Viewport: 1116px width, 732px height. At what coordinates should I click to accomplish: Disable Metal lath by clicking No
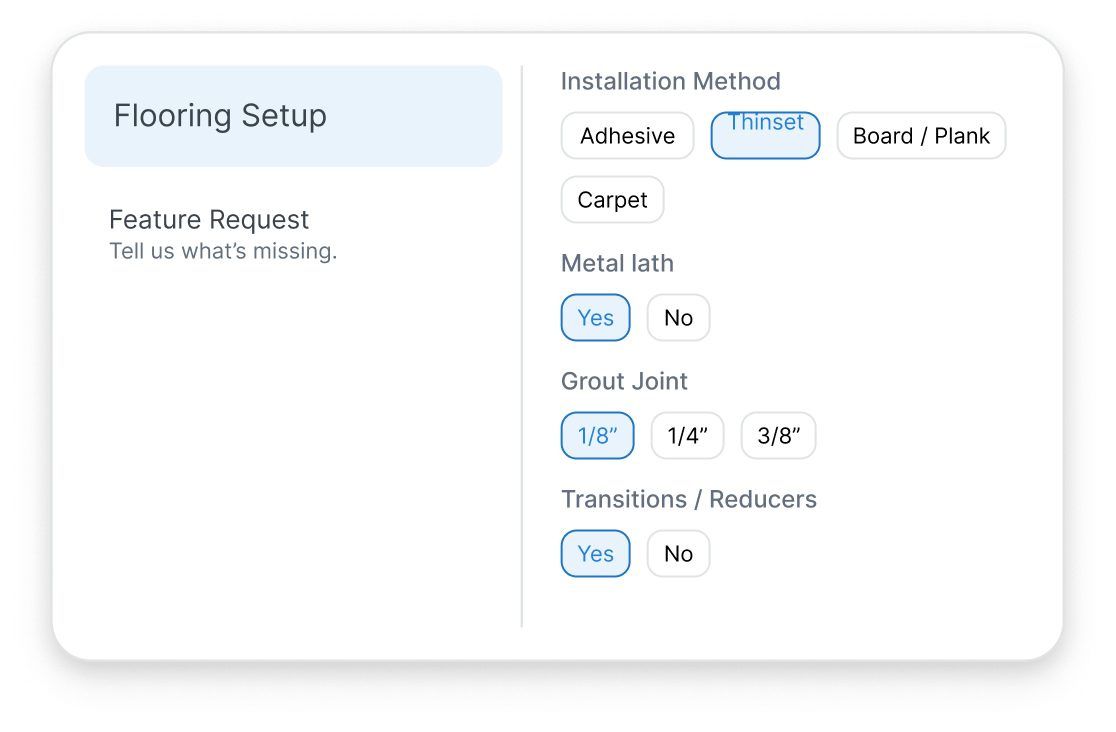click(678, 317)
